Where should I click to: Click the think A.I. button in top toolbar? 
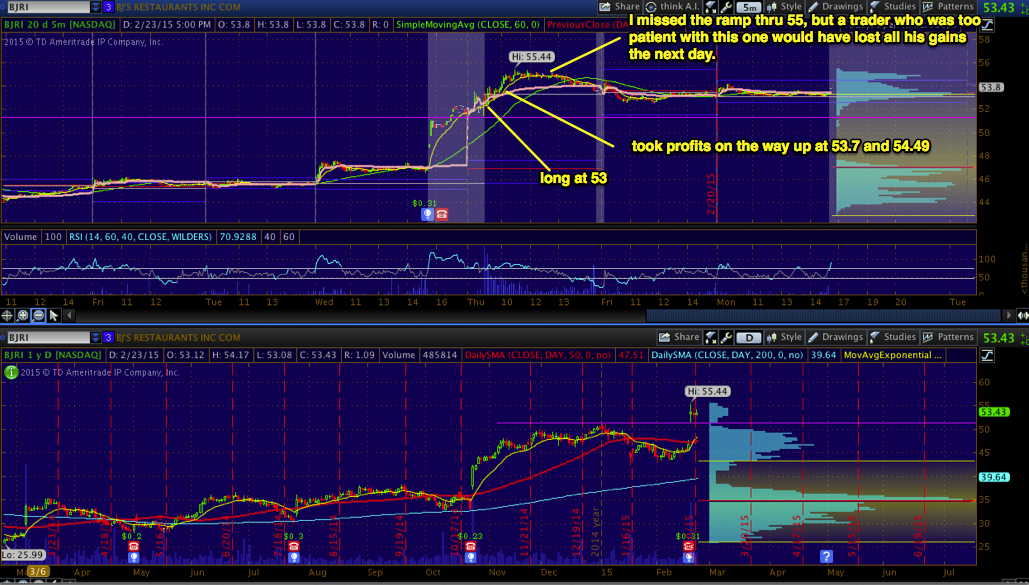point(676,6)
